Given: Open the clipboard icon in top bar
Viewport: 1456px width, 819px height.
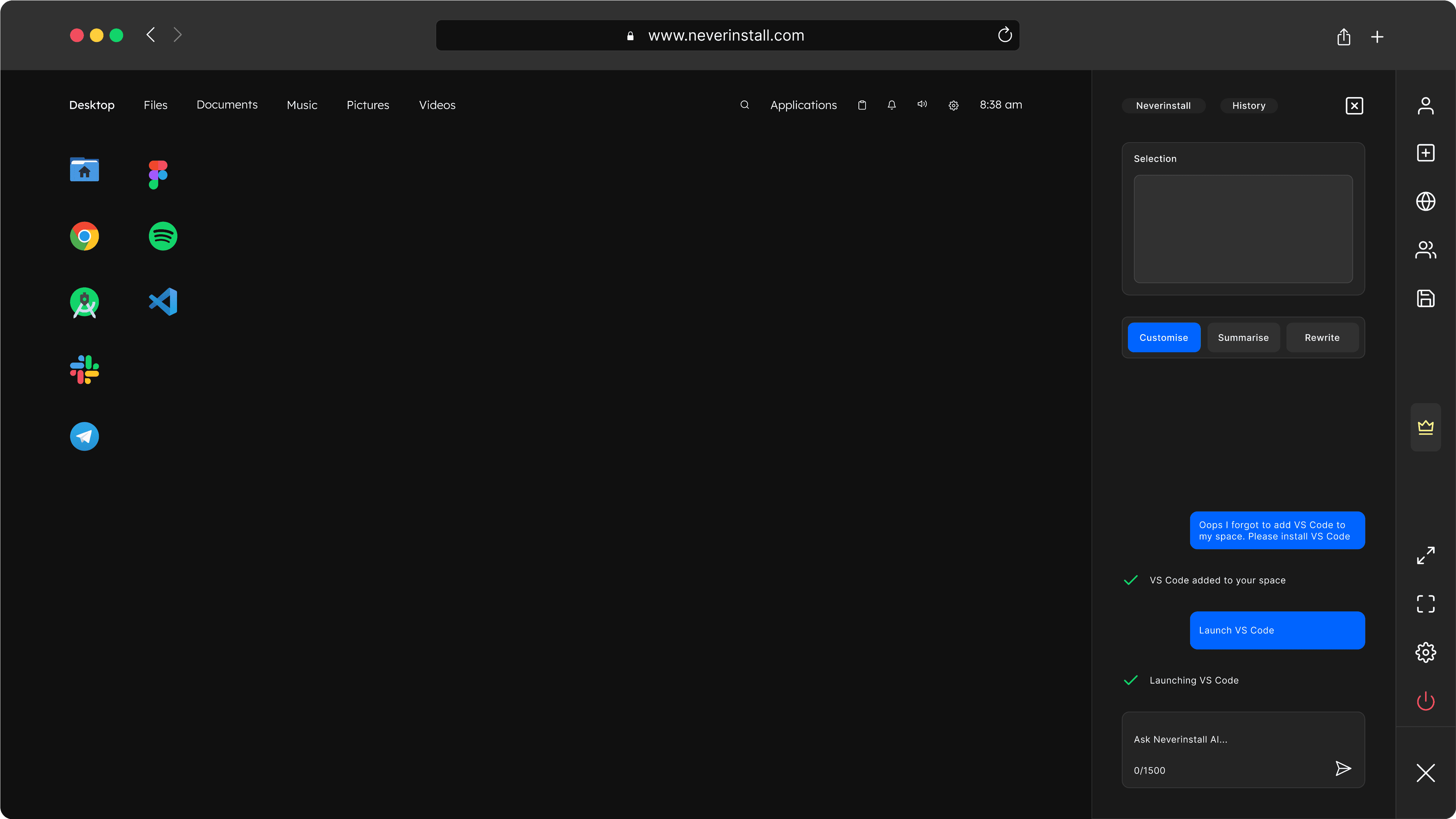Looking at the screenshot, I should (x=862, y=105).
